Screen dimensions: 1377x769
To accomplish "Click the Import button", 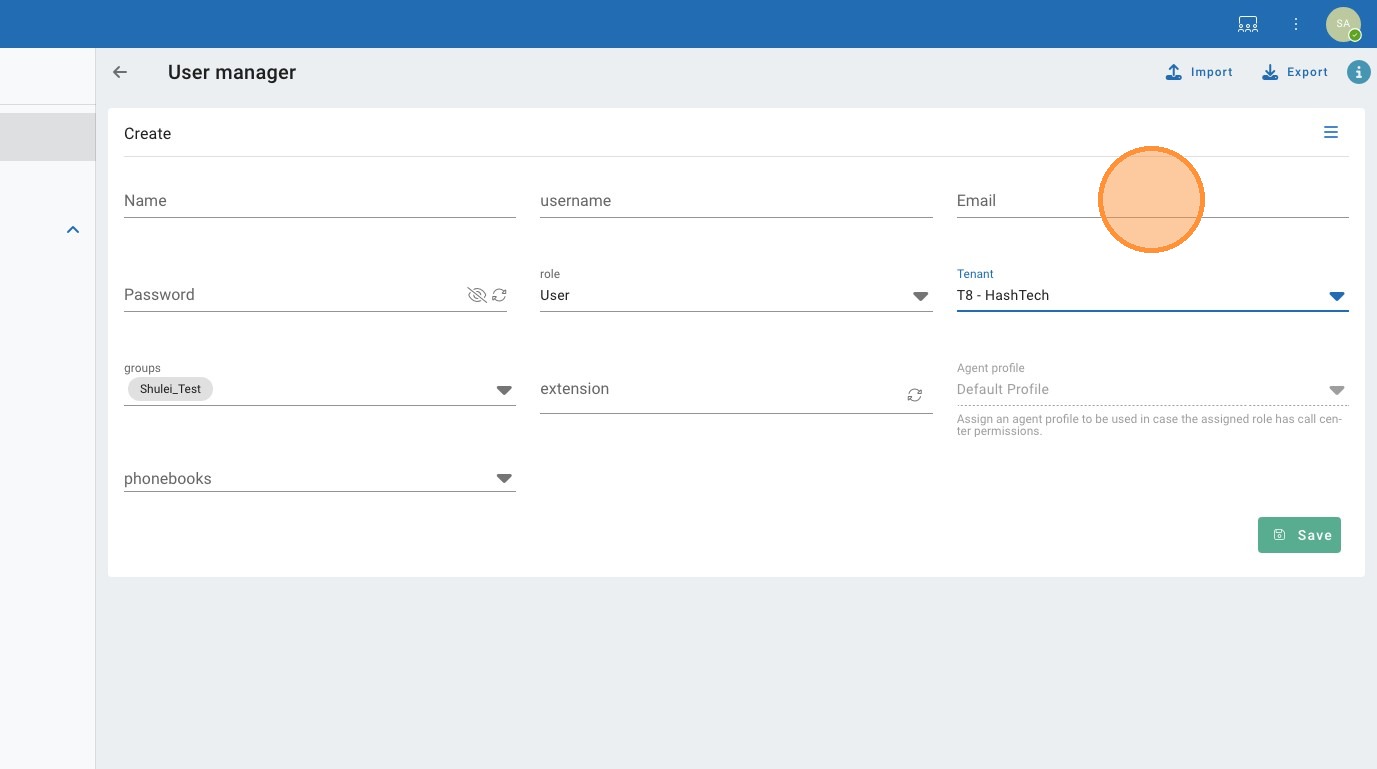I will pos(1199,72).
